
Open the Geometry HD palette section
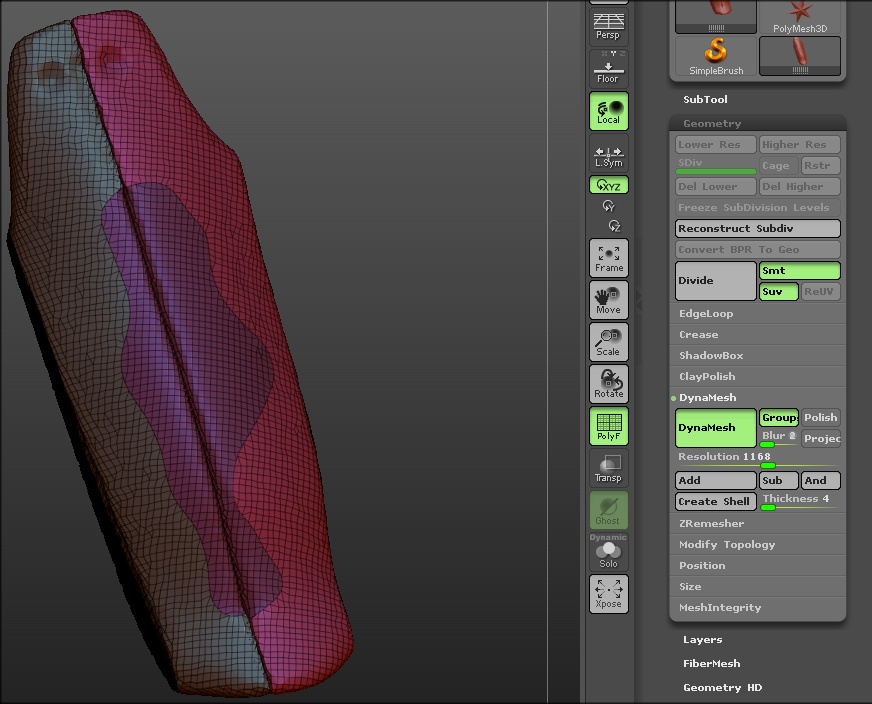[722, 688]
